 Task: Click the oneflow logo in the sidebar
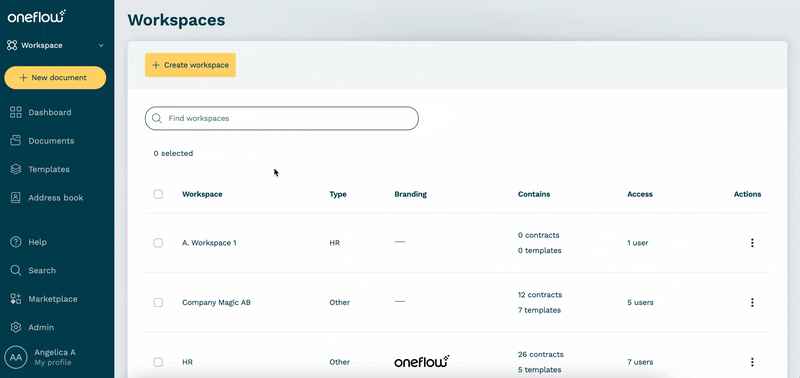pyautogui.click(x=36, y=16)
